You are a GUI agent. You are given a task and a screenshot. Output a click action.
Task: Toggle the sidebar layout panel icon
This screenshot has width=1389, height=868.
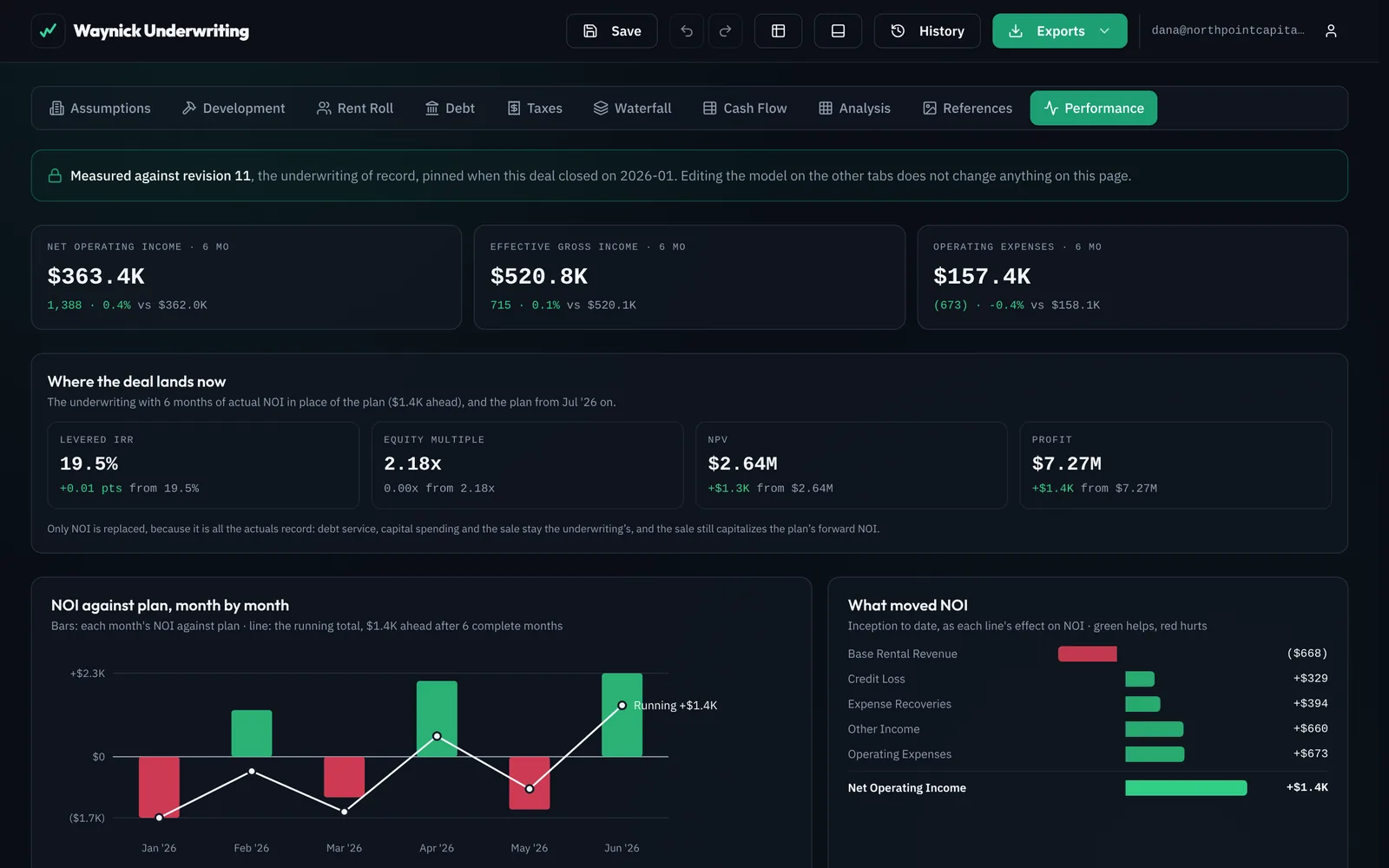[779, 30]
